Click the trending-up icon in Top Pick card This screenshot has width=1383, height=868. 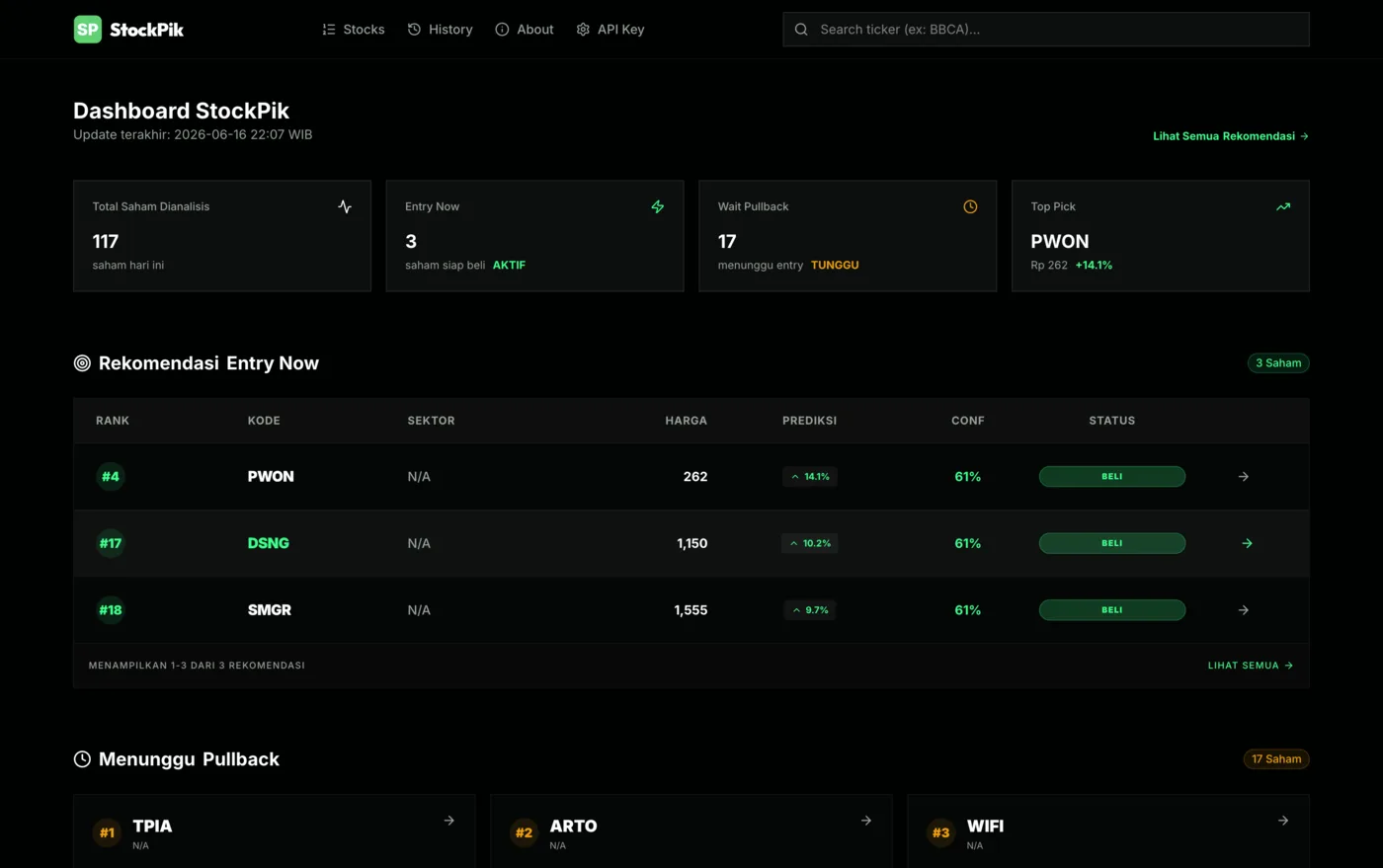point(1283,206)
